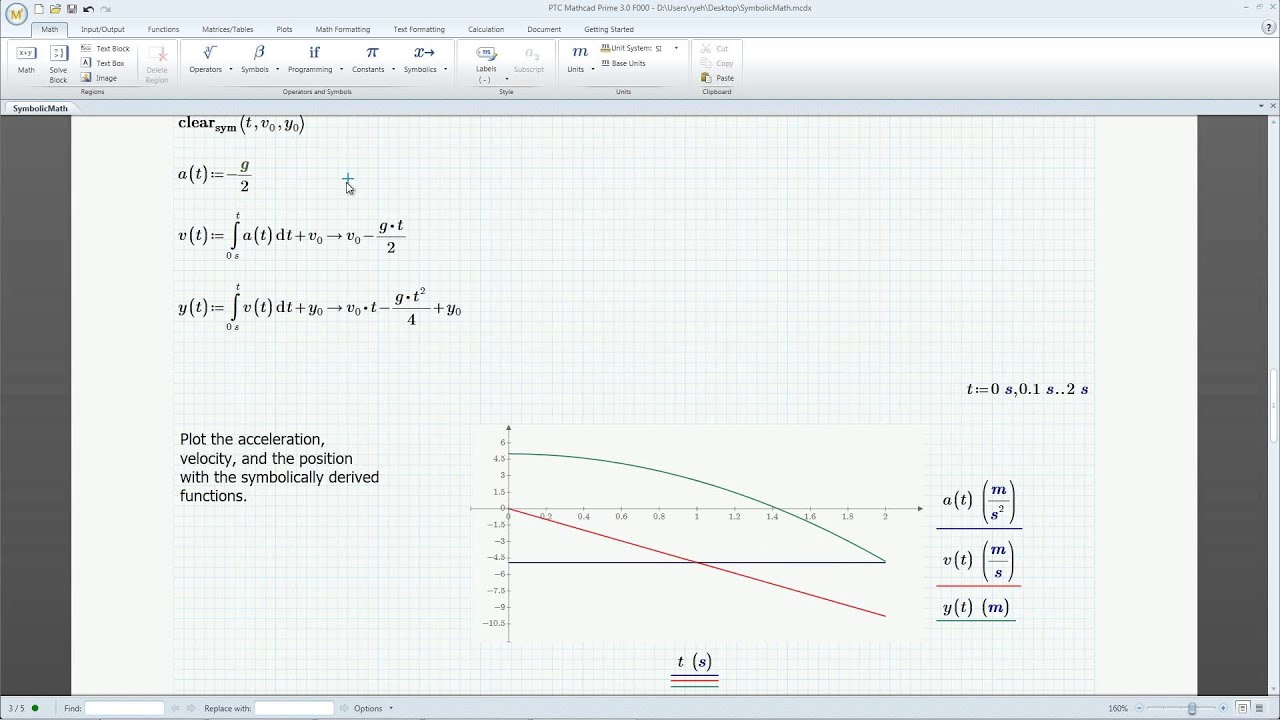Click the Replace with input field
This screenshot has height=720, width=1280.
coord(294,708)
